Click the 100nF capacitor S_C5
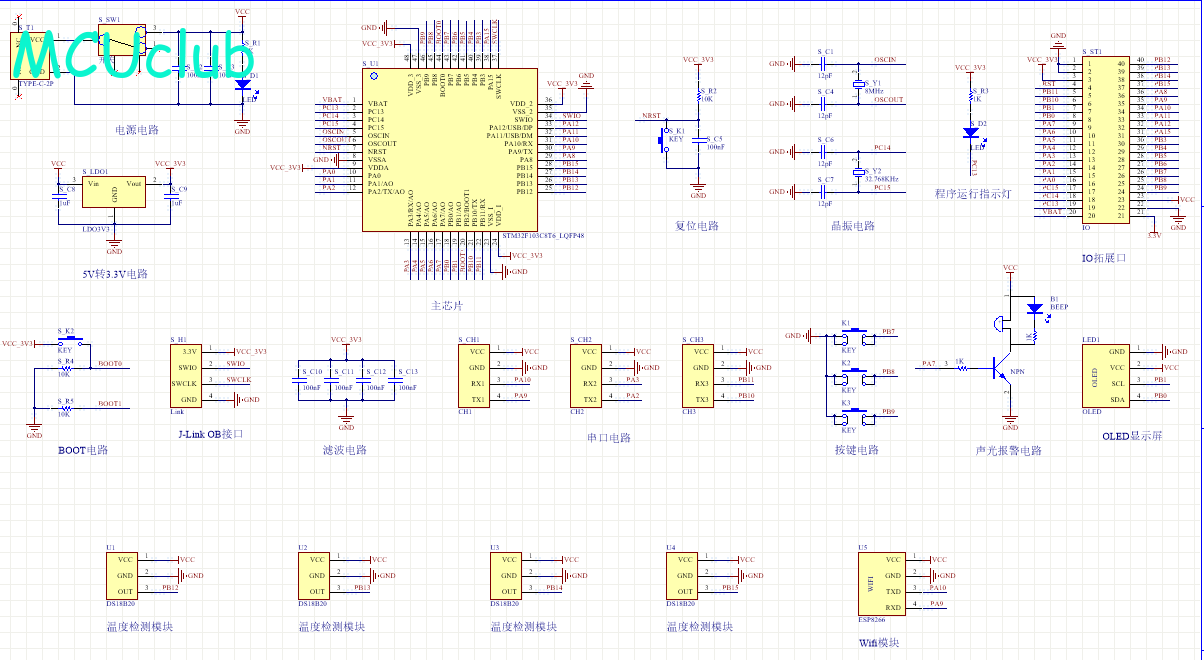Viewport: 1204px width, 660px height. [699, 141]
